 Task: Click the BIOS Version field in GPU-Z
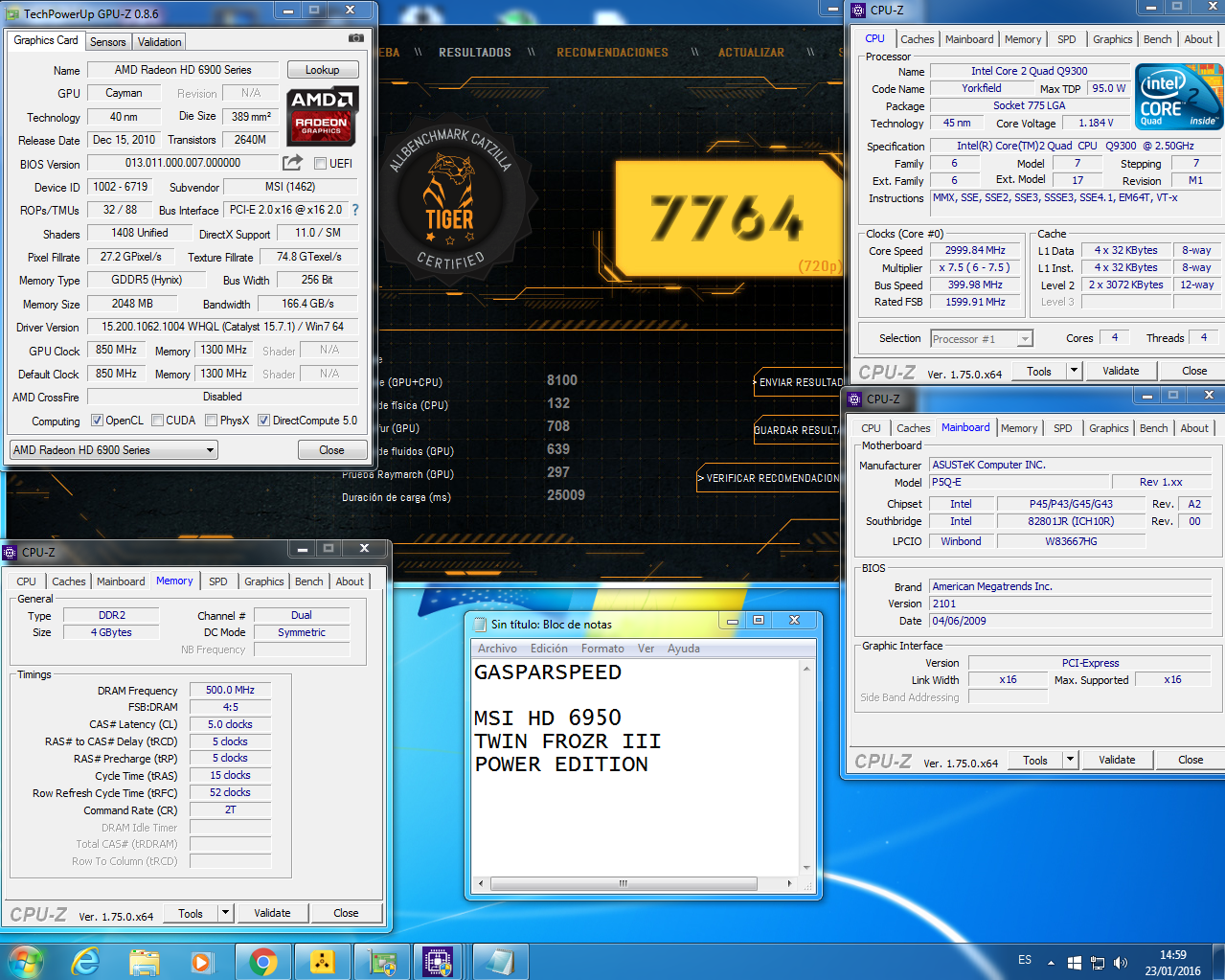point(183,163)
